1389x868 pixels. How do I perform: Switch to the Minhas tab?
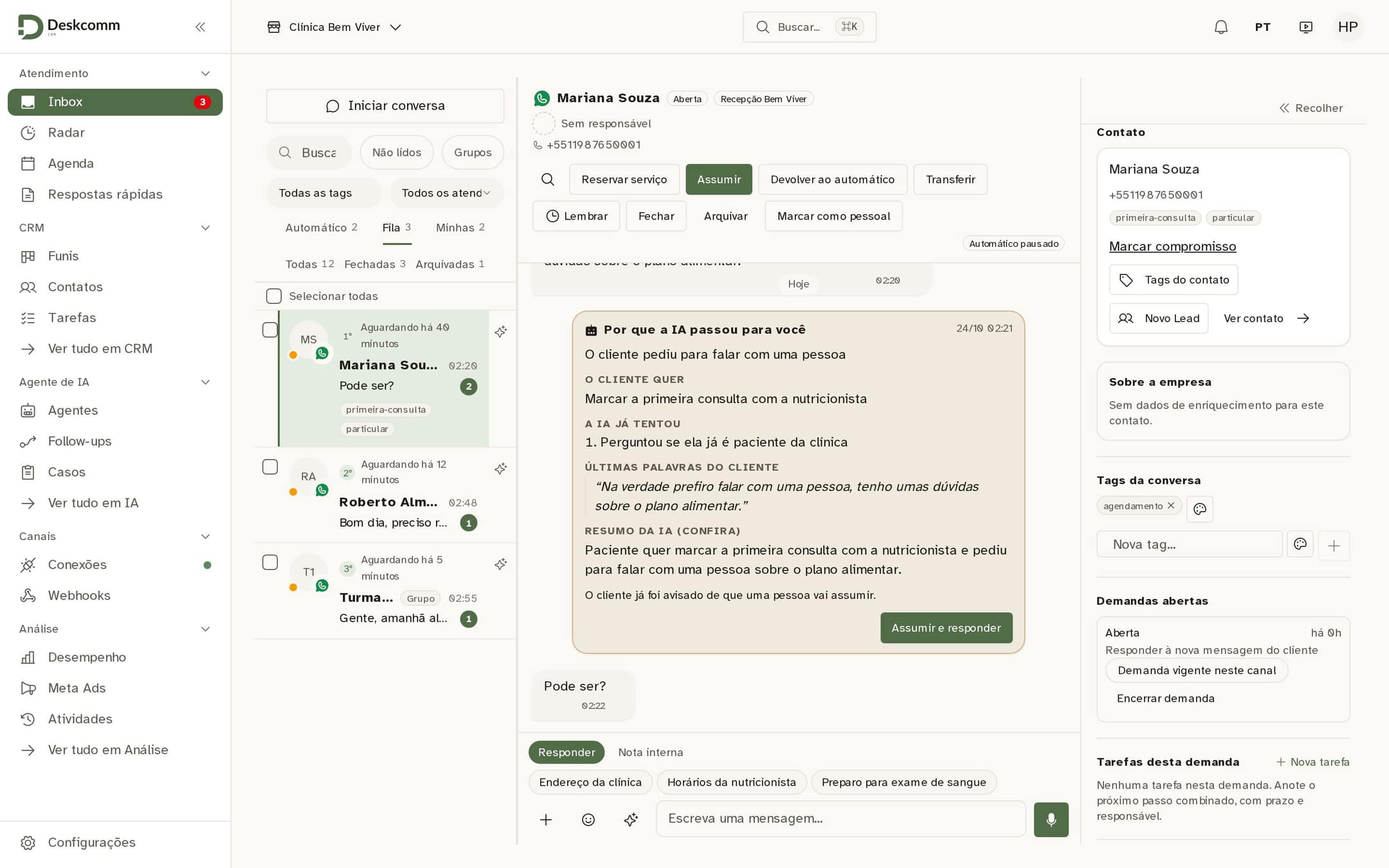(x=460, y=228)
